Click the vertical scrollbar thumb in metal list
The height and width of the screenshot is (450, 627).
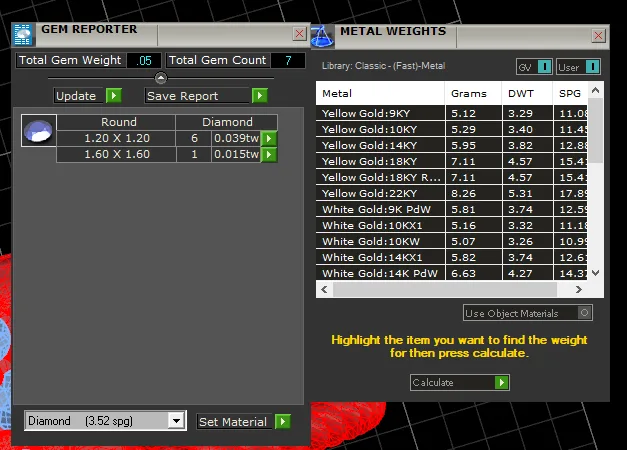click(595, 130)
